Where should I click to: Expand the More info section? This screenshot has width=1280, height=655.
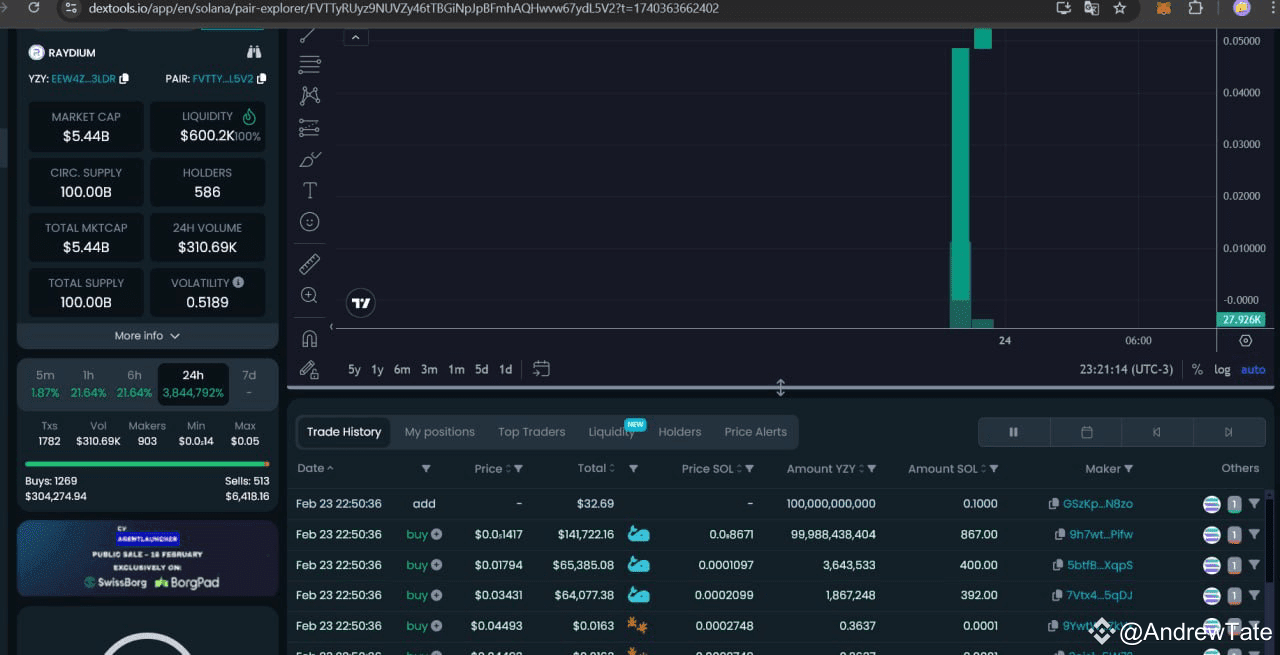(x=147, y=336)
